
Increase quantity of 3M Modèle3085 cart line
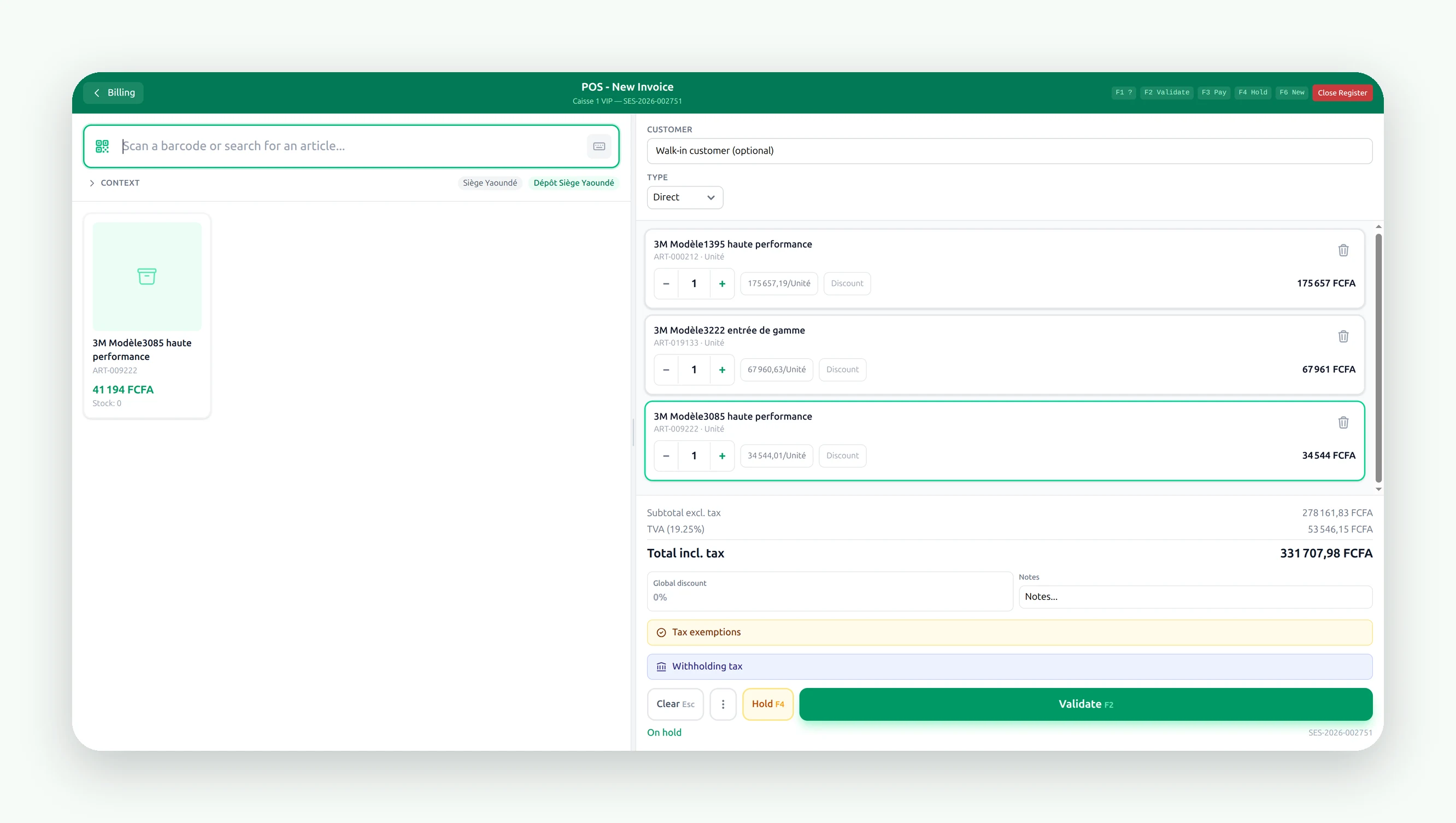click(x=722, y=456)
